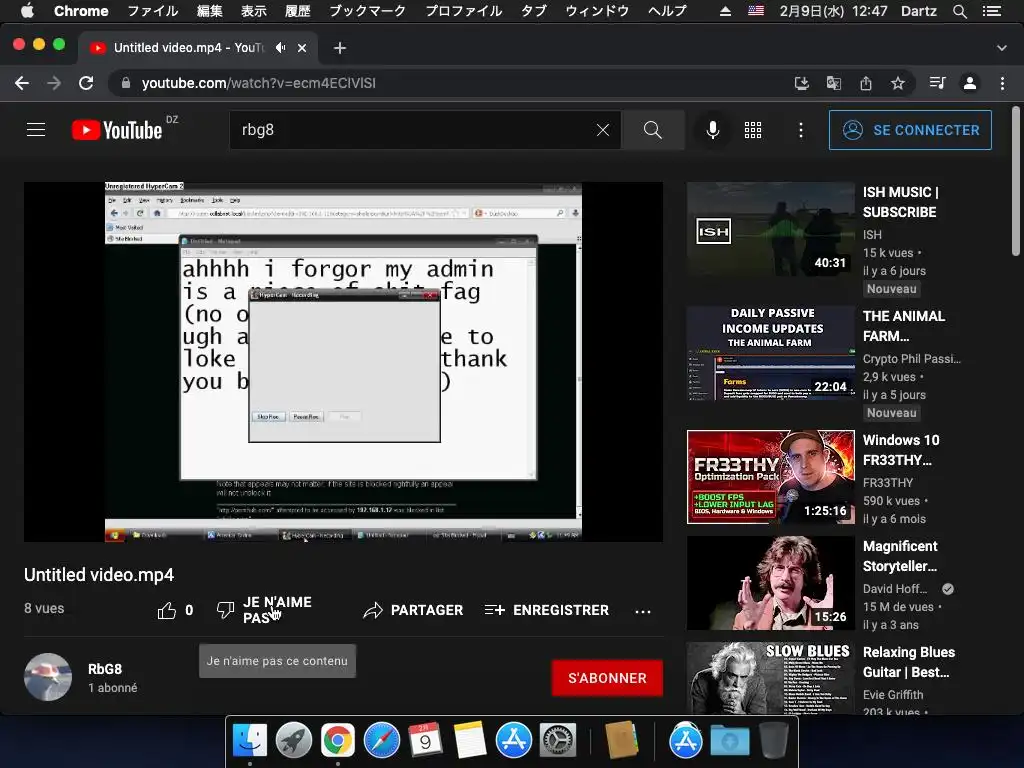Click the address bar URL
This screenshot has width=1024, height=768.
click(x=259, y=83)
